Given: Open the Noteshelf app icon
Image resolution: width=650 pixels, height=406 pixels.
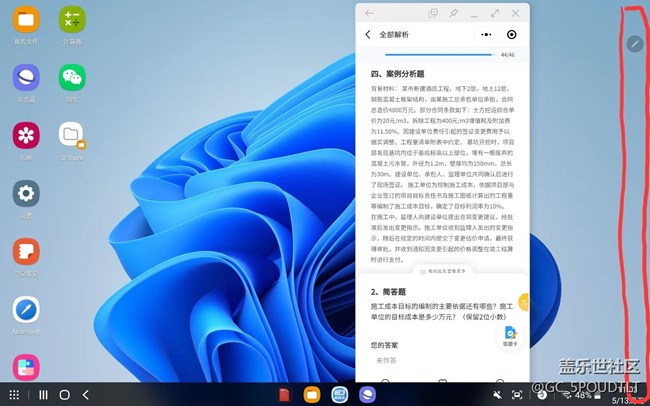Looking at the screenshot, I should [26, 310].
